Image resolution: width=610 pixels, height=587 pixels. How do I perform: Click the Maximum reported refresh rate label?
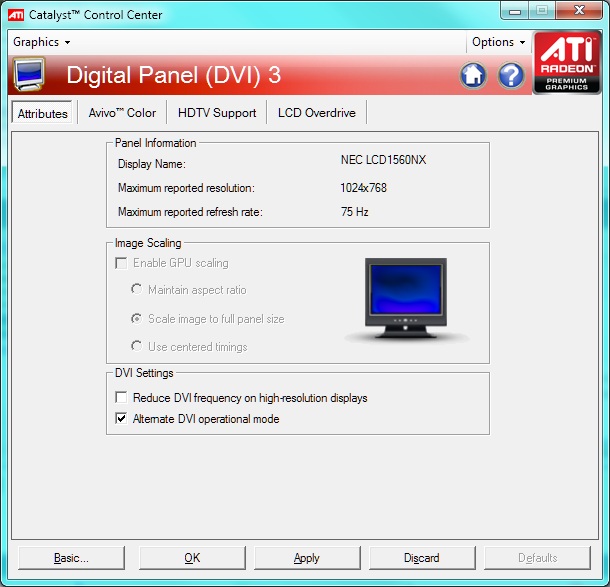tap(190, 212)
